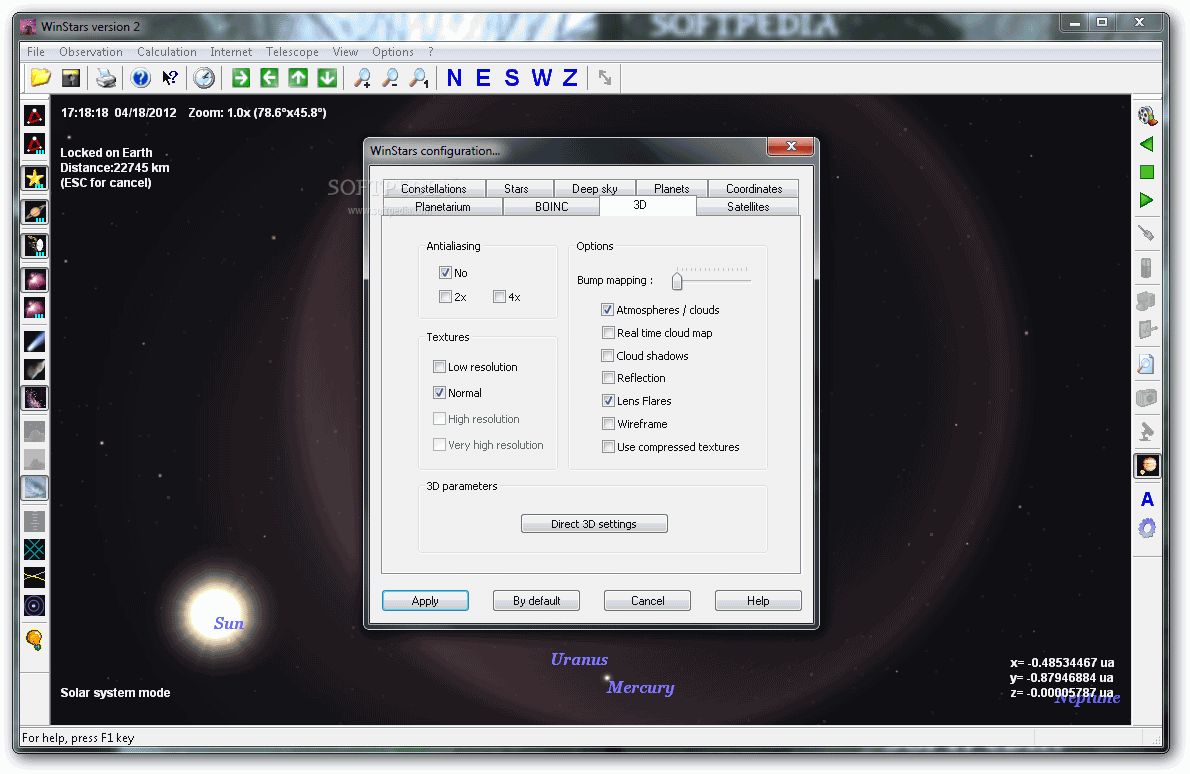This screenshot has width=1190, height=774.
Task: Open the Planetarium tab
Action: pyautogui.click(x=442, y=206)
